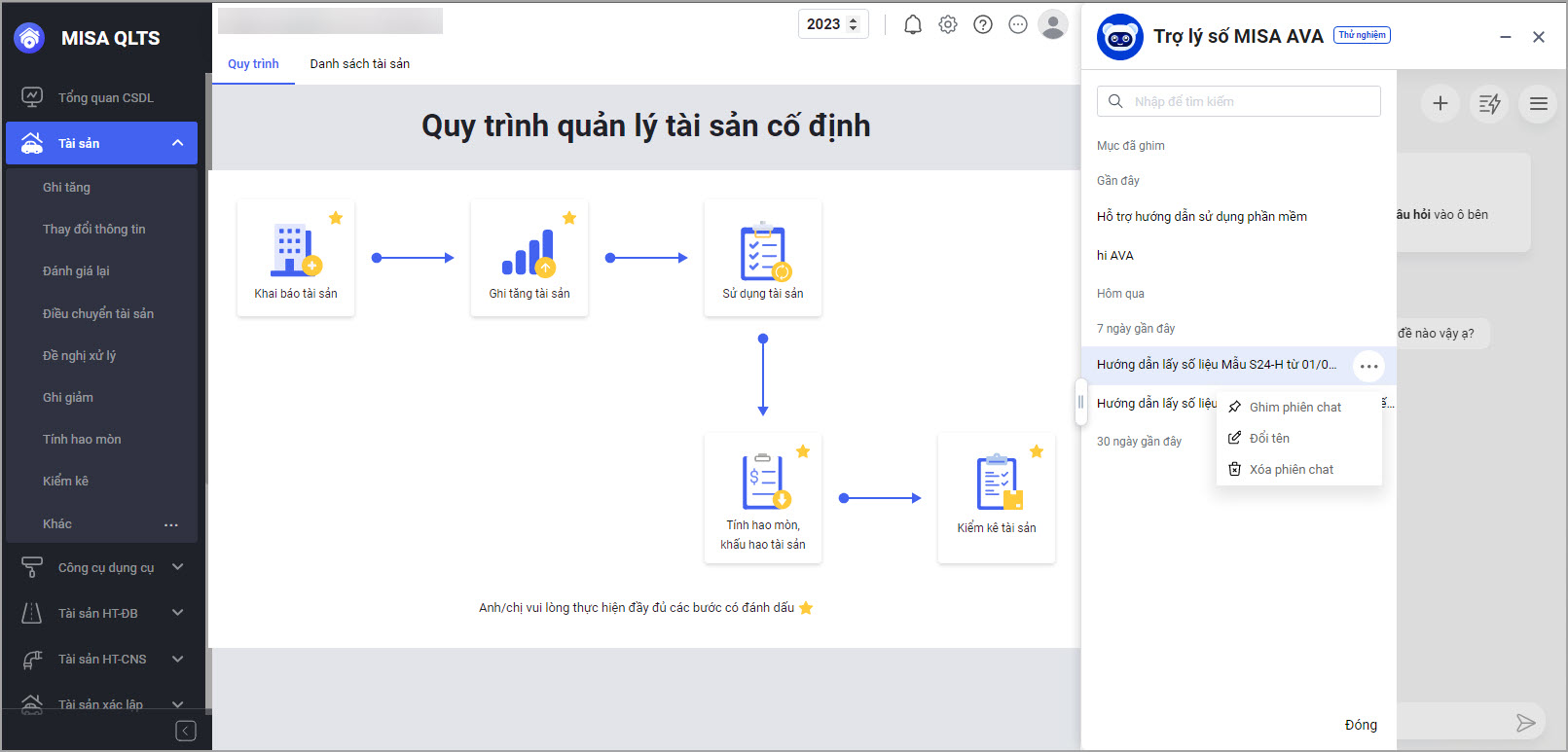This screenshot has width=1568, height=752.
Task: Minimize the MISA AVA panel
Action: click(x=1506, y=37)
